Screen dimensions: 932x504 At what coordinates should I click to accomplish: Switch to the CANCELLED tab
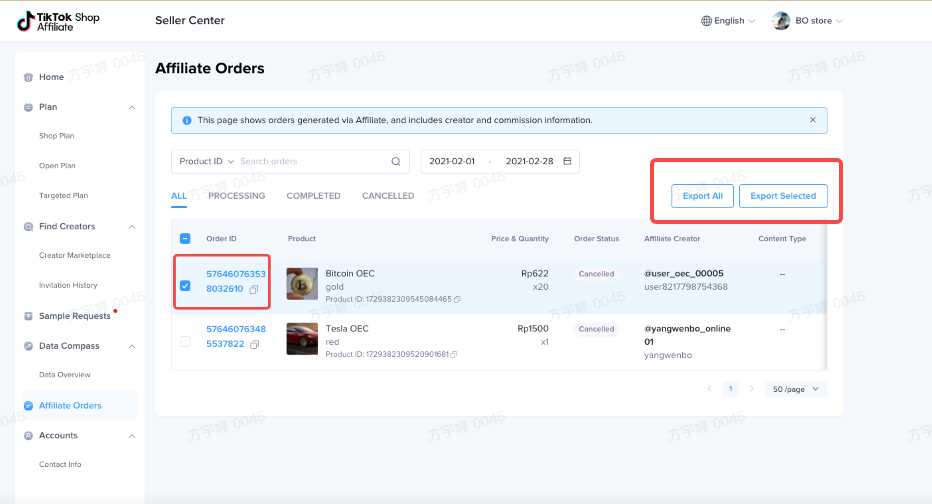point(388,196)
